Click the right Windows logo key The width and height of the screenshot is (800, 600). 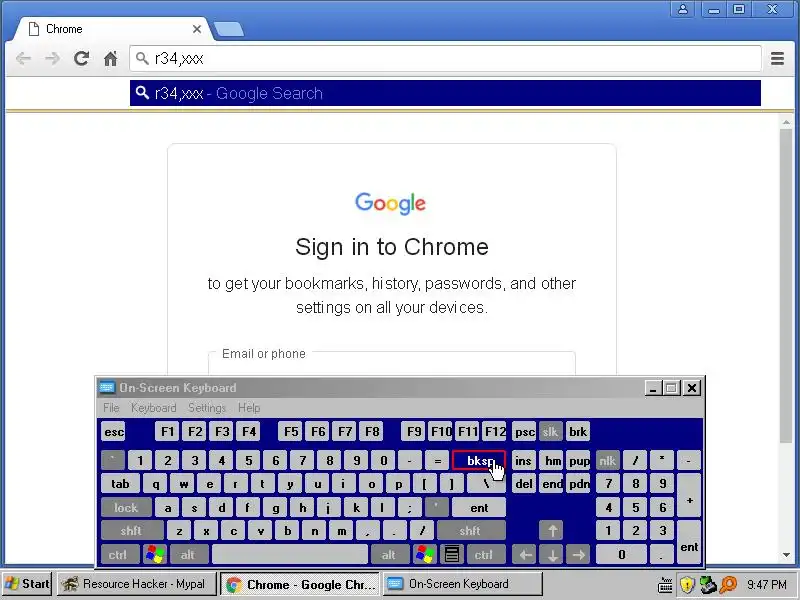click(x=424, y=555)
